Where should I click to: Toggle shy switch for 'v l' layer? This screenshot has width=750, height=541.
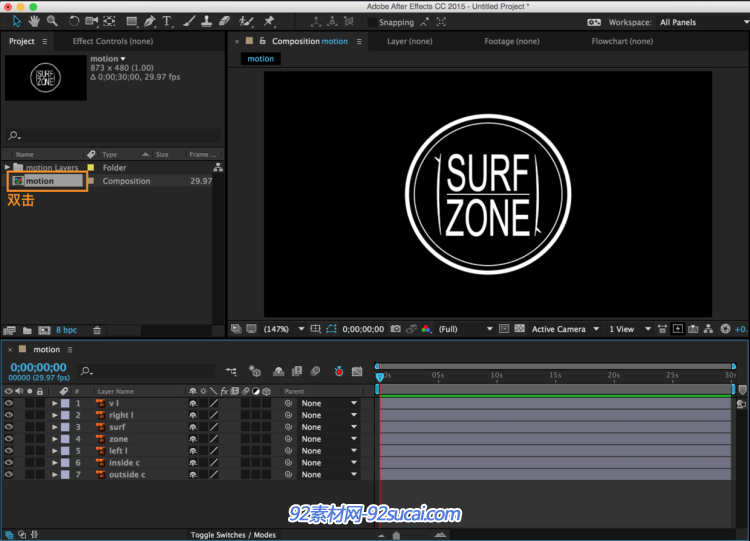(193, 403)
